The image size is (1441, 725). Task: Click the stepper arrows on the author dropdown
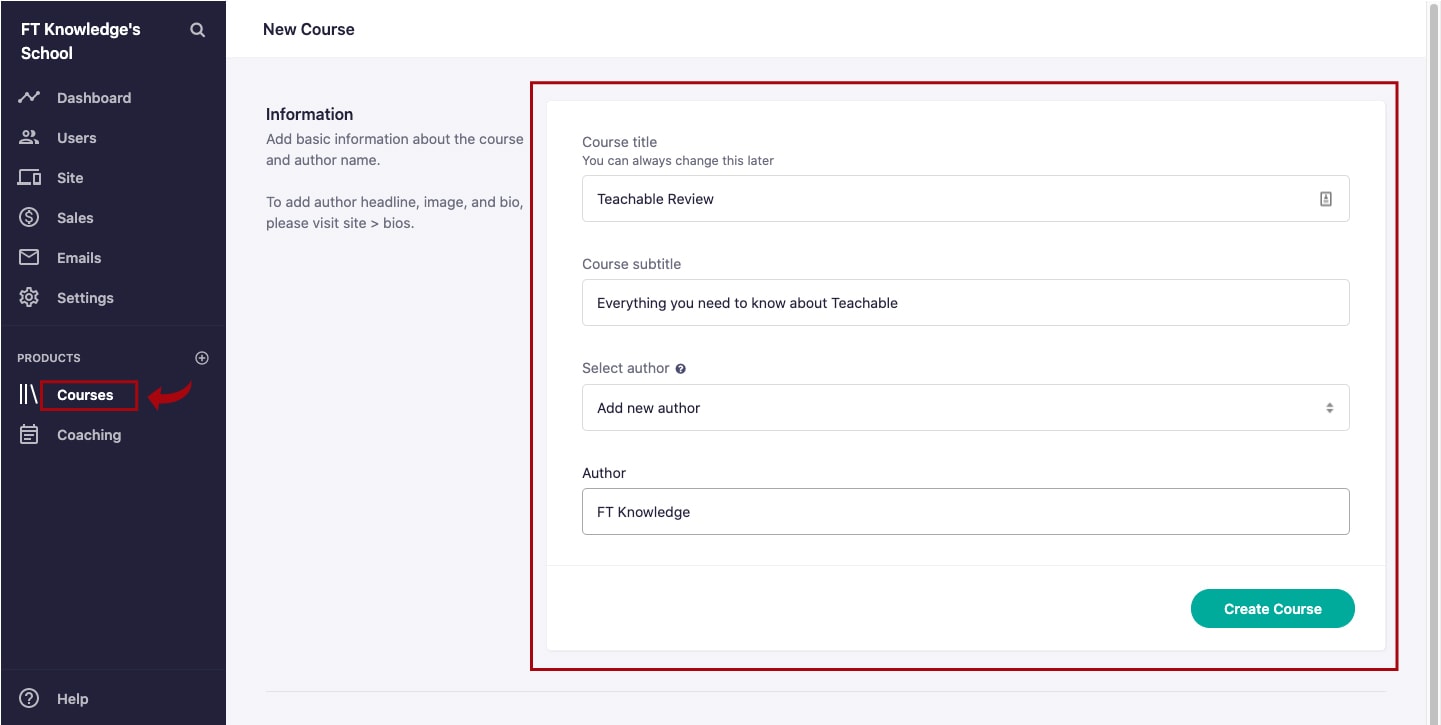[1330, 407]
